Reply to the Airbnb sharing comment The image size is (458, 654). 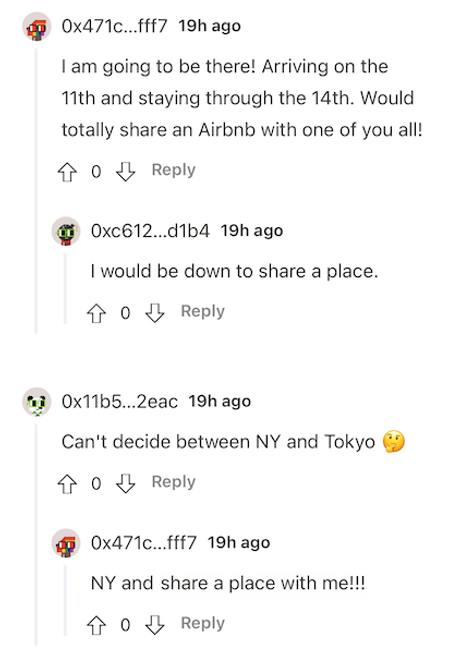(x=174, y=170)
